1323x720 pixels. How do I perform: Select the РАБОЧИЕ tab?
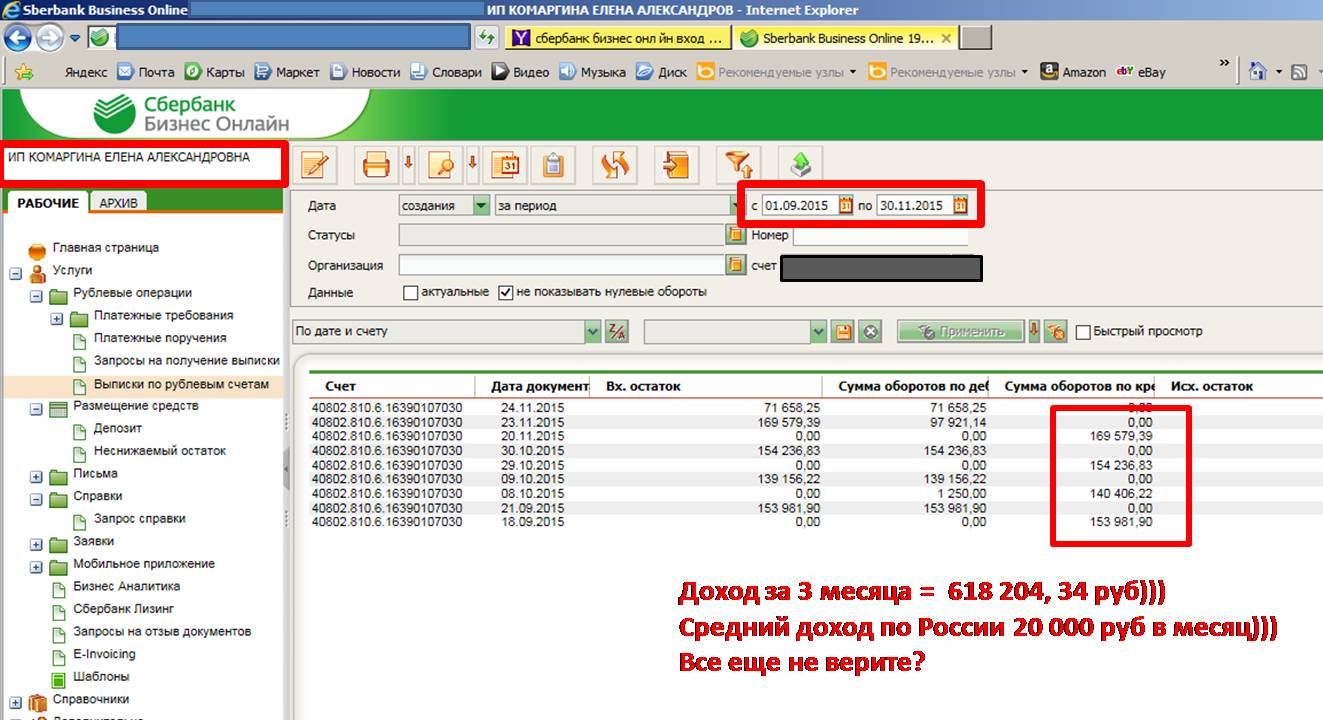point(47,203)
